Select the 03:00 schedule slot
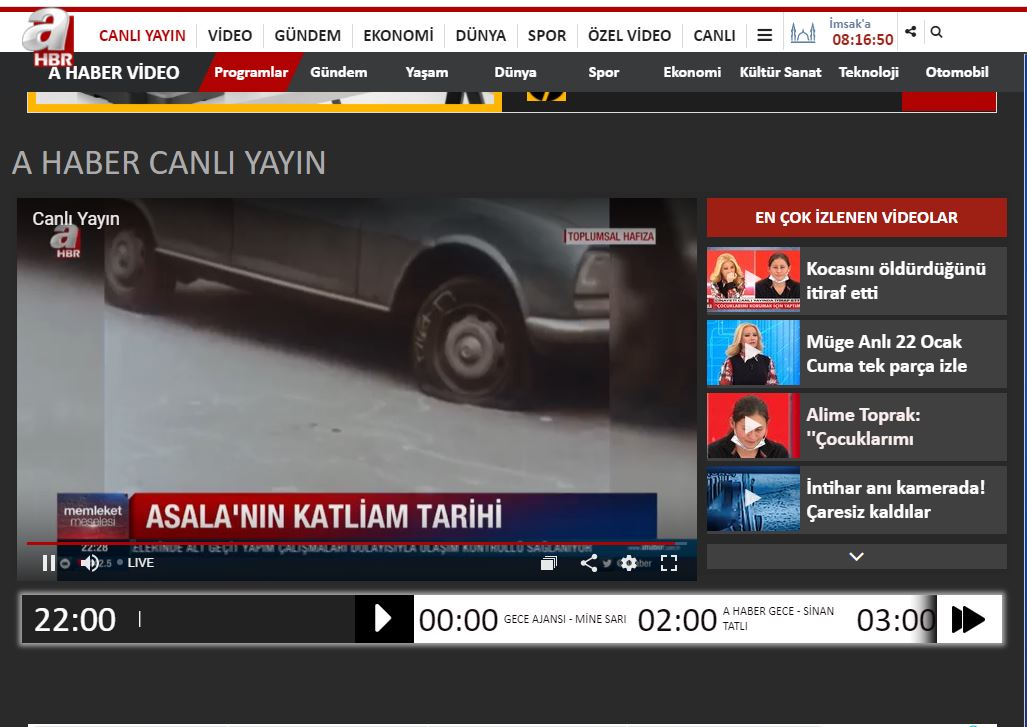Image resolution: width=1027 pixels, height=727 pixels. [x=896, y=620]
